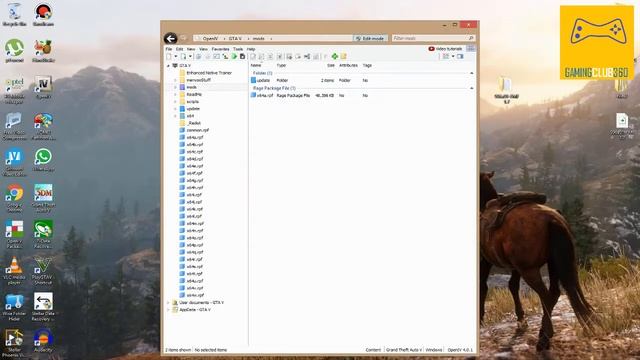Open Recycle Bin on the desktop
This screenshot has height=360, width=640.
click(15, 14)
